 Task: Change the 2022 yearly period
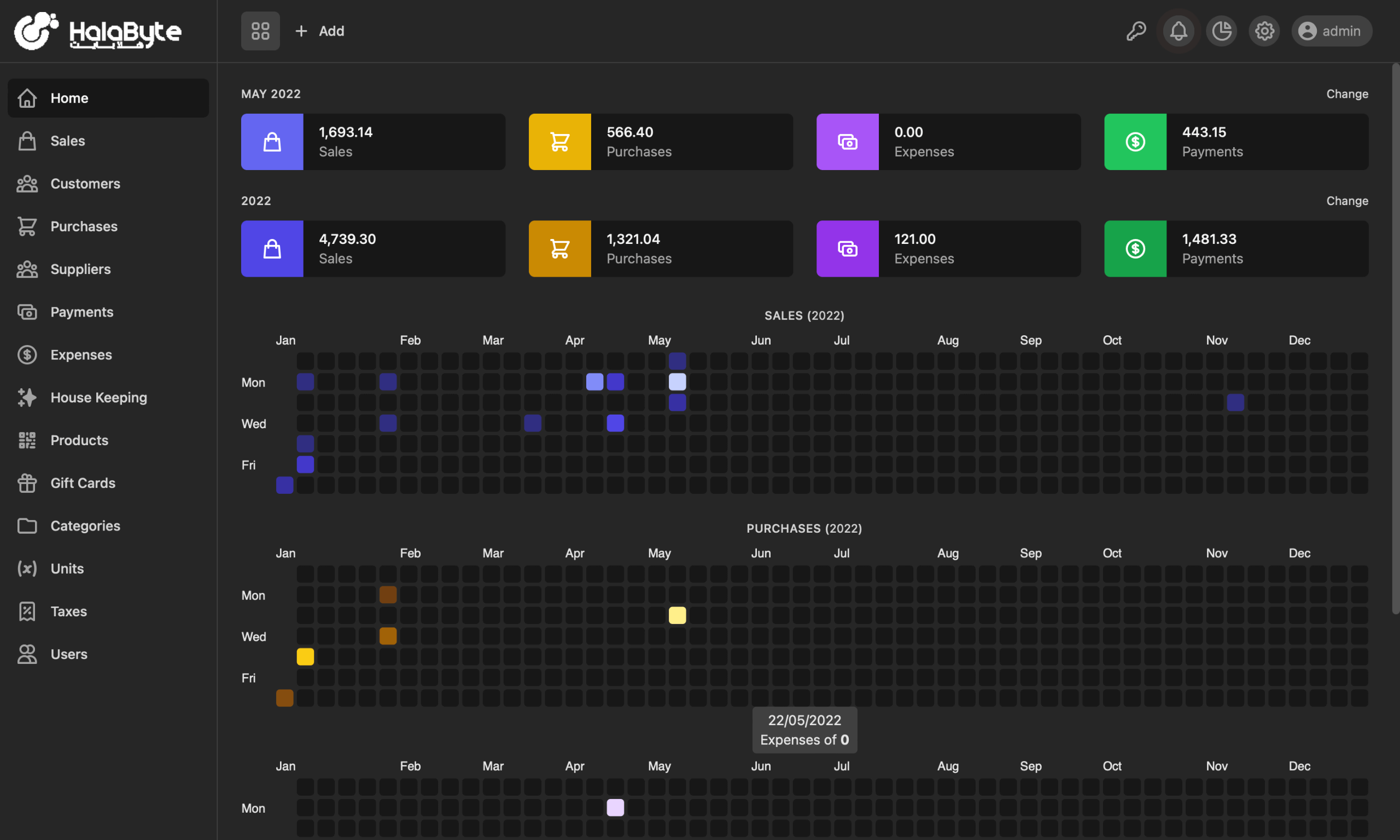[x=1347, y=201]
